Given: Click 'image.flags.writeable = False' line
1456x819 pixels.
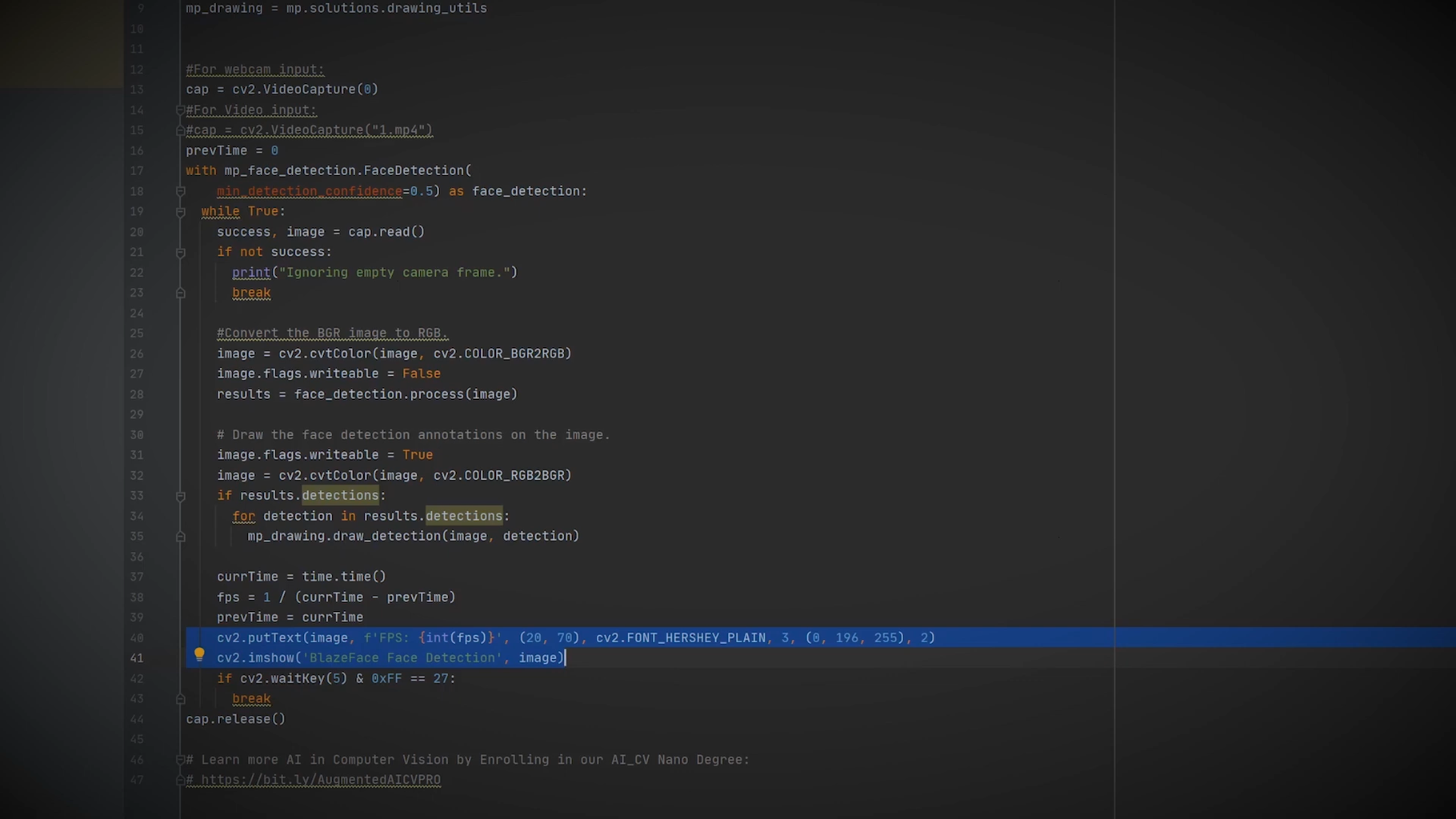Looking at the screenshot, I should point(329,374).
